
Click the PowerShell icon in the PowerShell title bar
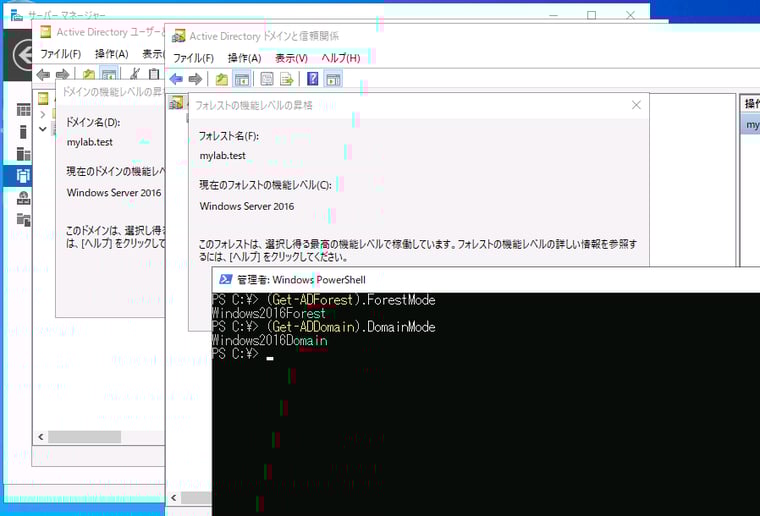coord(225,279)
